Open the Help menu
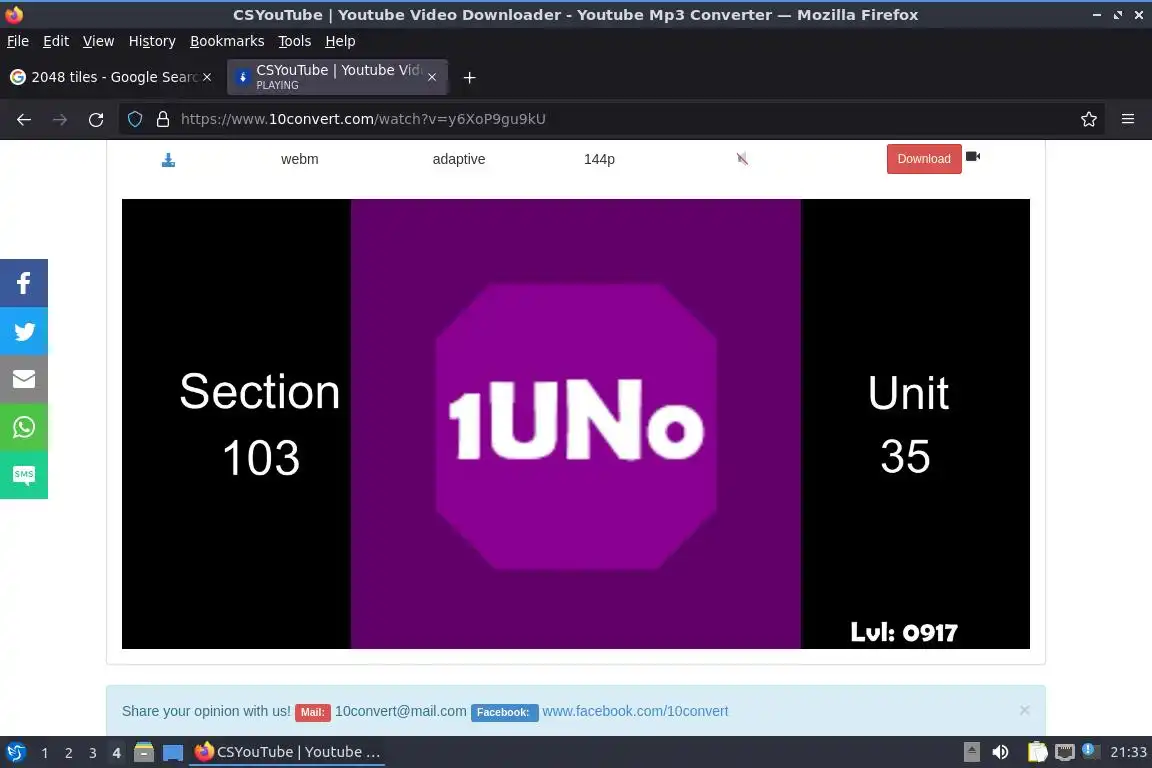This screenshot has width=1152, height=768. coord(340,41)
